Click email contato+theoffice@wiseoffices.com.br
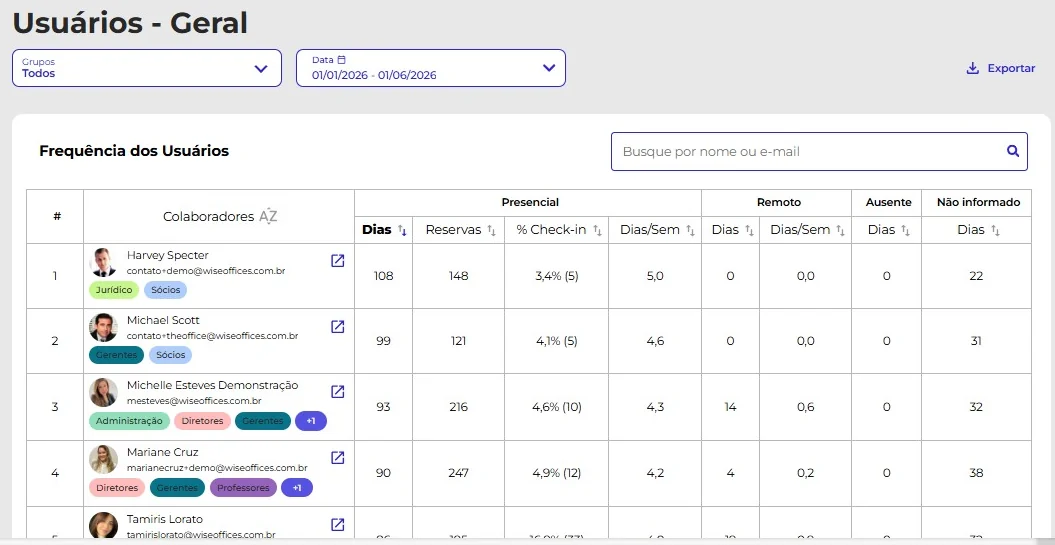 [213, 336]
